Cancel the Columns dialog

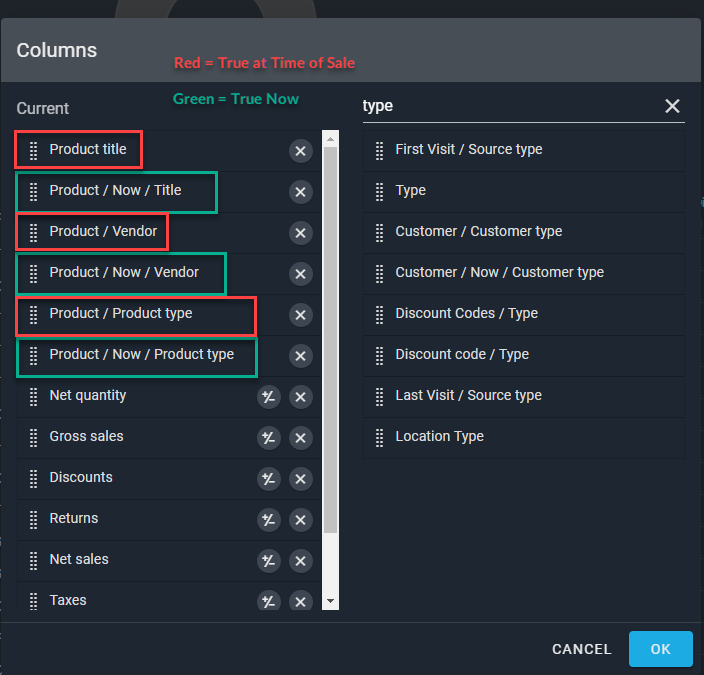pos(581,649)
